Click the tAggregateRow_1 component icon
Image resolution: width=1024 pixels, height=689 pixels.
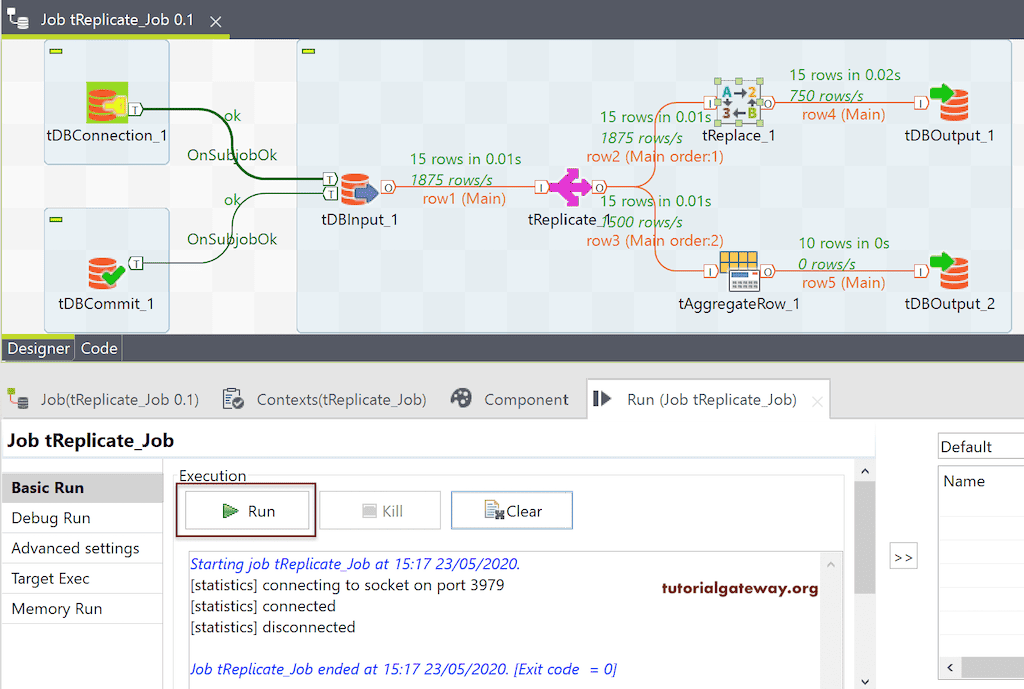pos(740,270)
